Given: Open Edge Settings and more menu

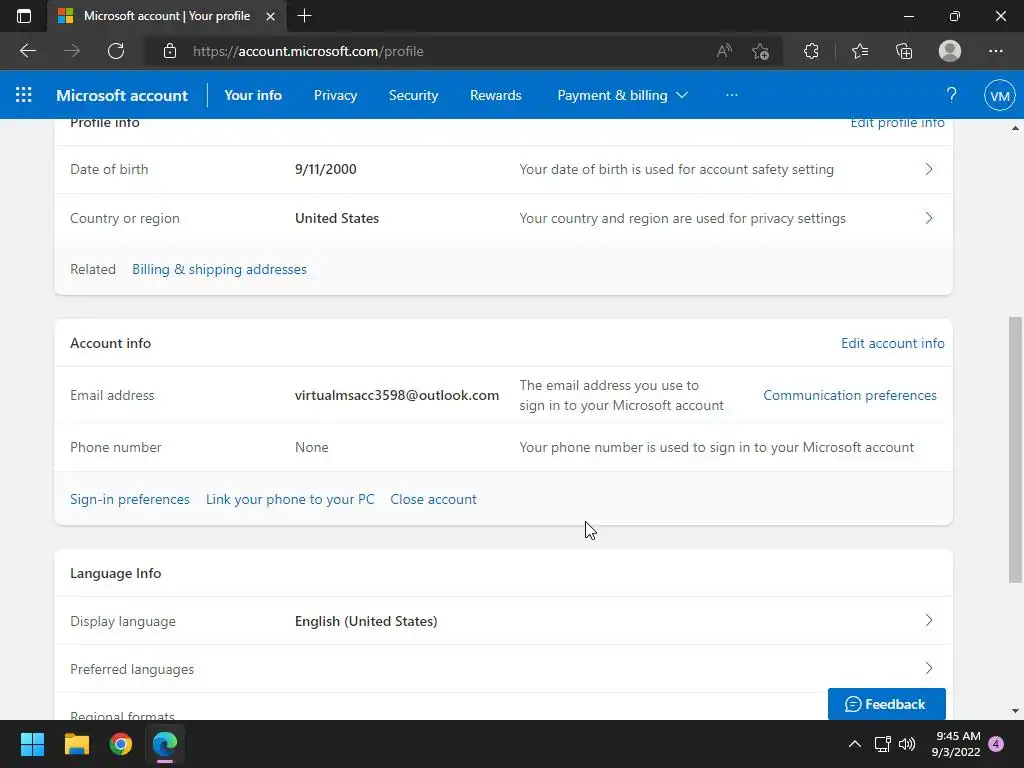Looking at the screenshot, I should pos(996,51).
